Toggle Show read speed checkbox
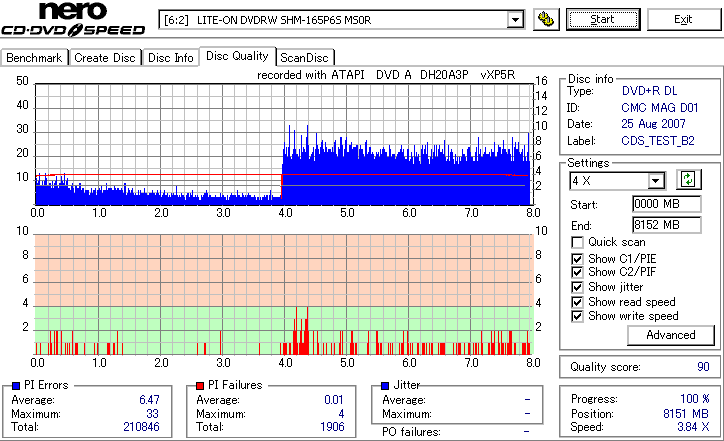 tap(577, 302)
